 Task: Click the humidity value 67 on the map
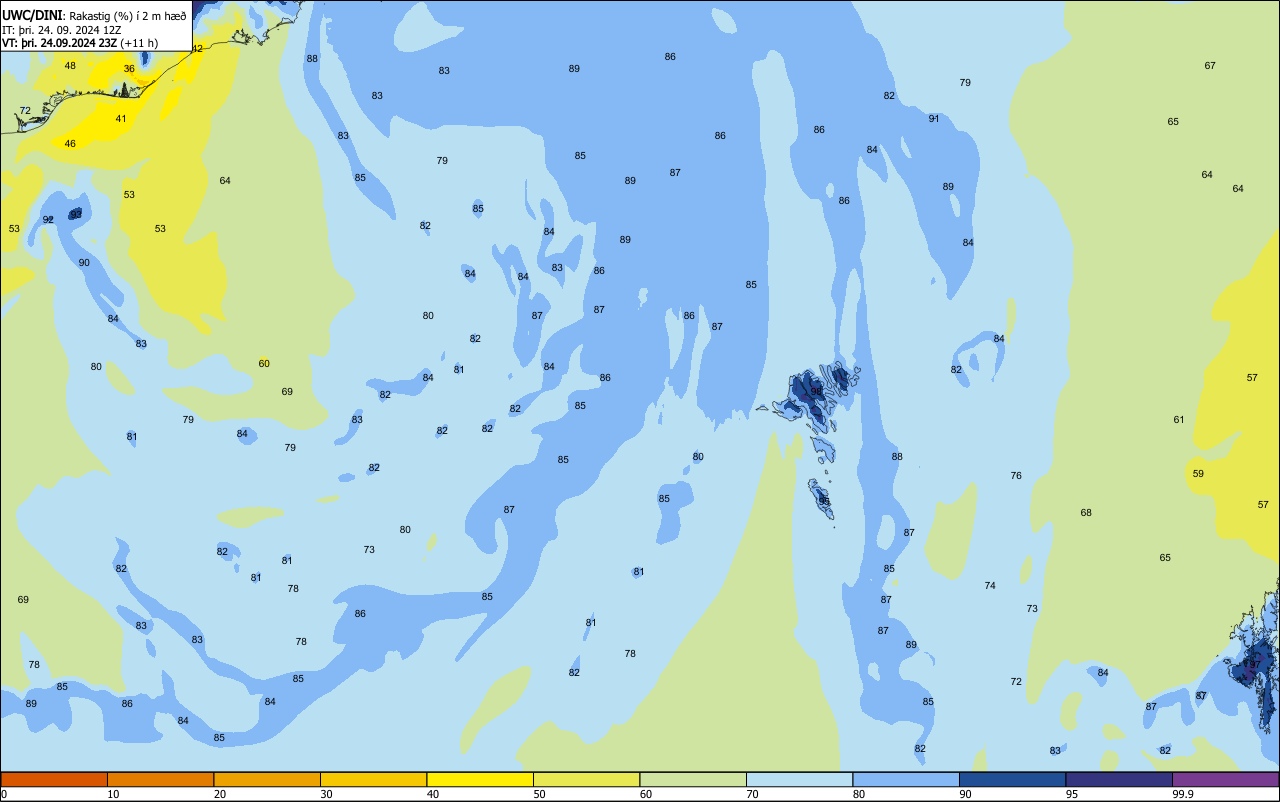click(x=1210, y=66)
